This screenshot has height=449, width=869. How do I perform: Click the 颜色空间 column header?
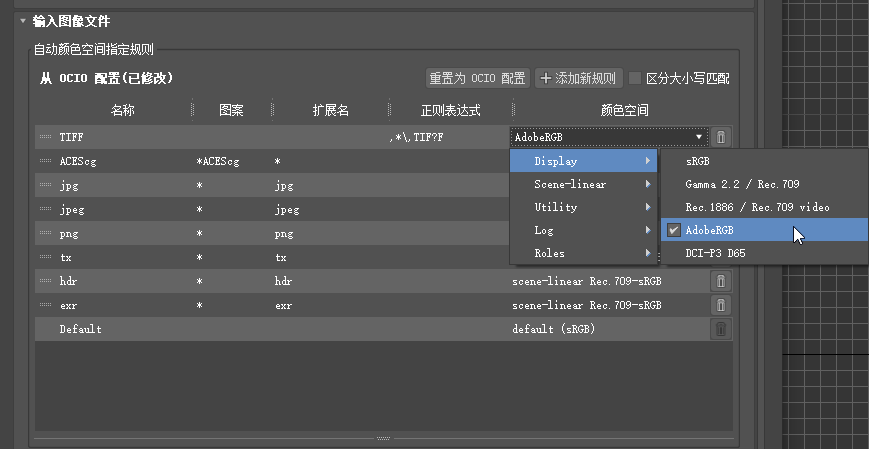click(x=625, y=110)
